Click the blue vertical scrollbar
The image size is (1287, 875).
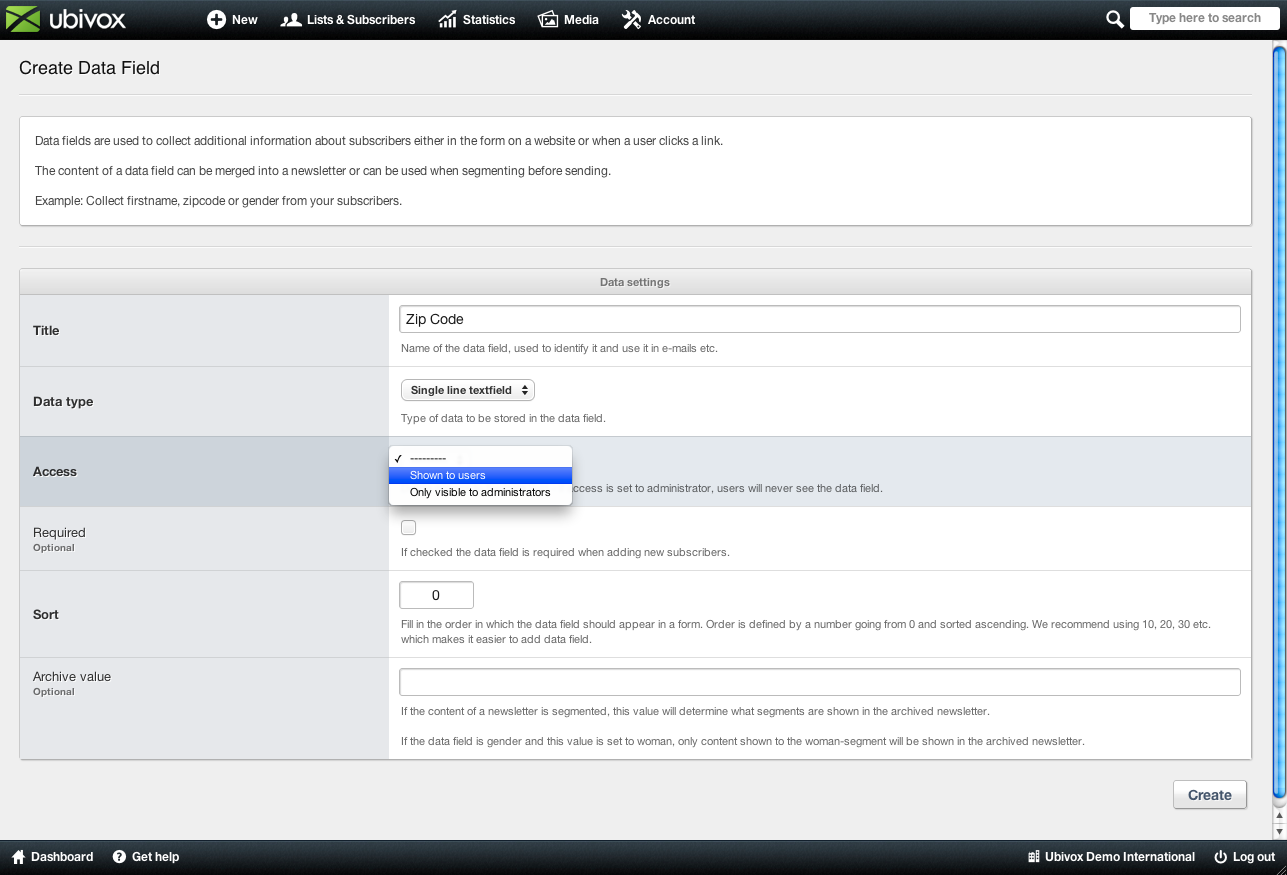tap(1279, 422)
